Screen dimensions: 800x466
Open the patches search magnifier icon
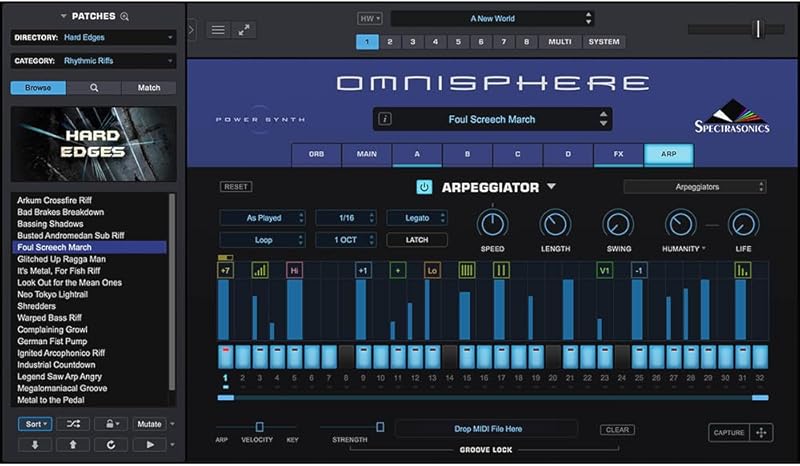coord(124,16)
